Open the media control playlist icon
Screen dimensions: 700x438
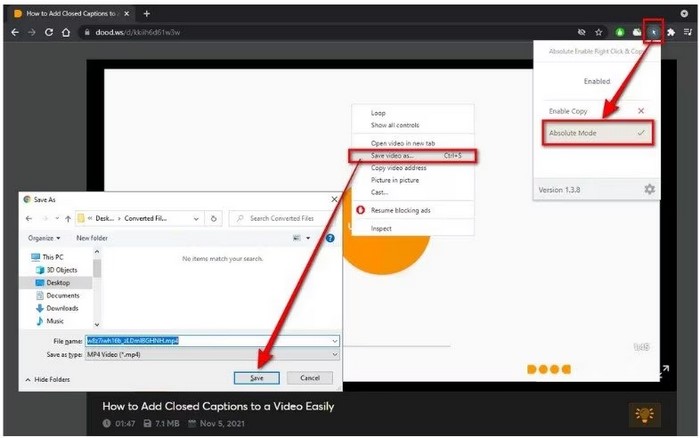coord(688,32)
